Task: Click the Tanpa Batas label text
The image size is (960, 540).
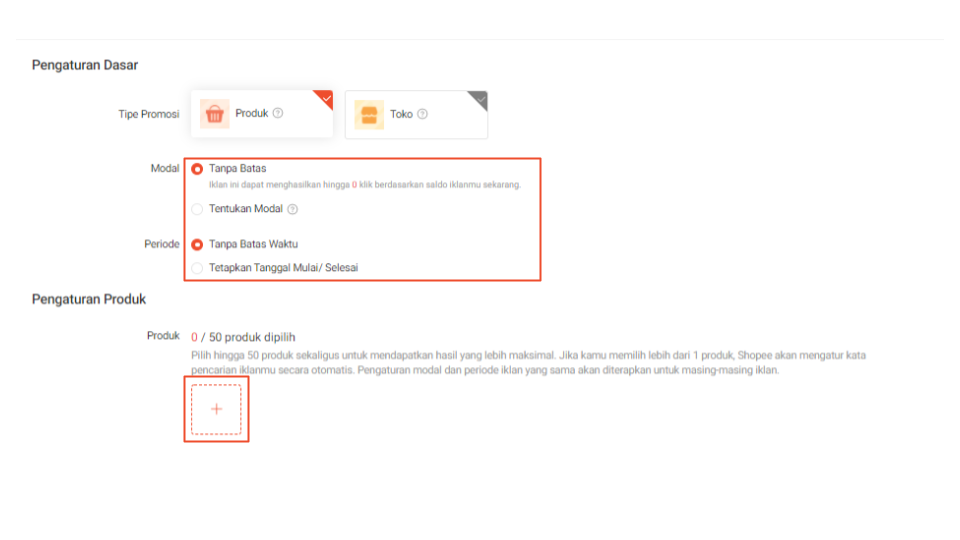Action: 237,169
